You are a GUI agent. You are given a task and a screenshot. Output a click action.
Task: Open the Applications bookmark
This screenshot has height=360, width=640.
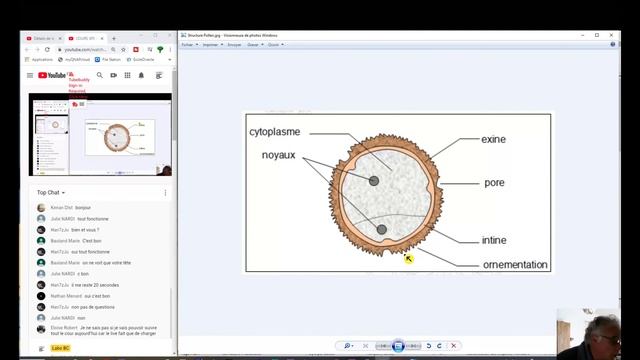coord(39,60)
